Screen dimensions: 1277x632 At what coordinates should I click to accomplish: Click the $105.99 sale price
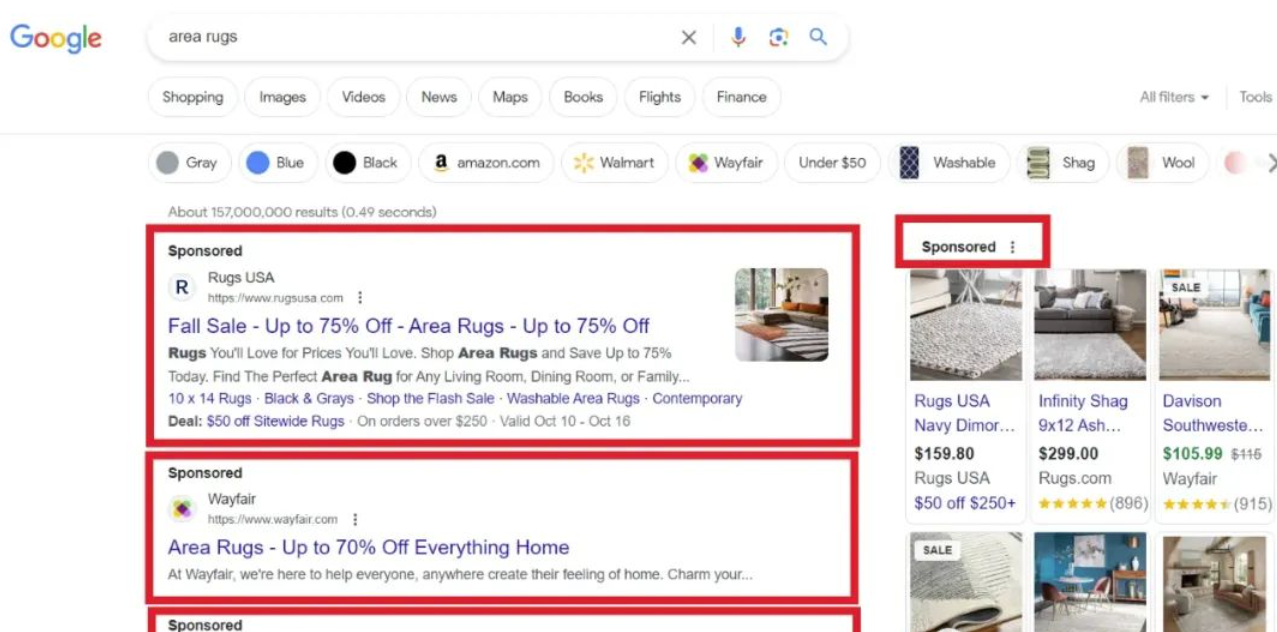click(1192, 454)
